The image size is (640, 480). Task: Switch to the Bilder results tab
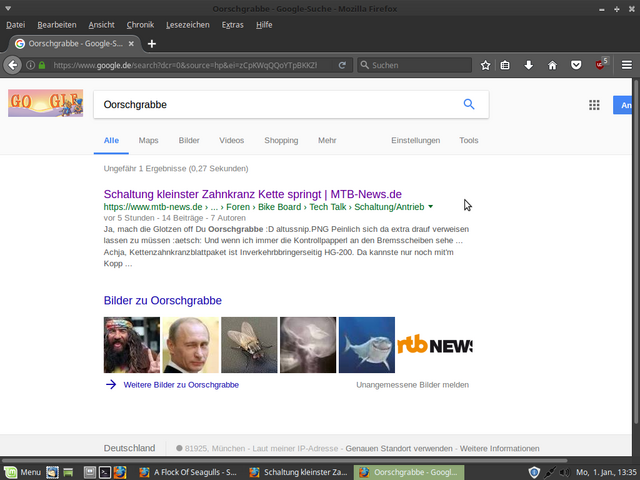click(189, 140)
